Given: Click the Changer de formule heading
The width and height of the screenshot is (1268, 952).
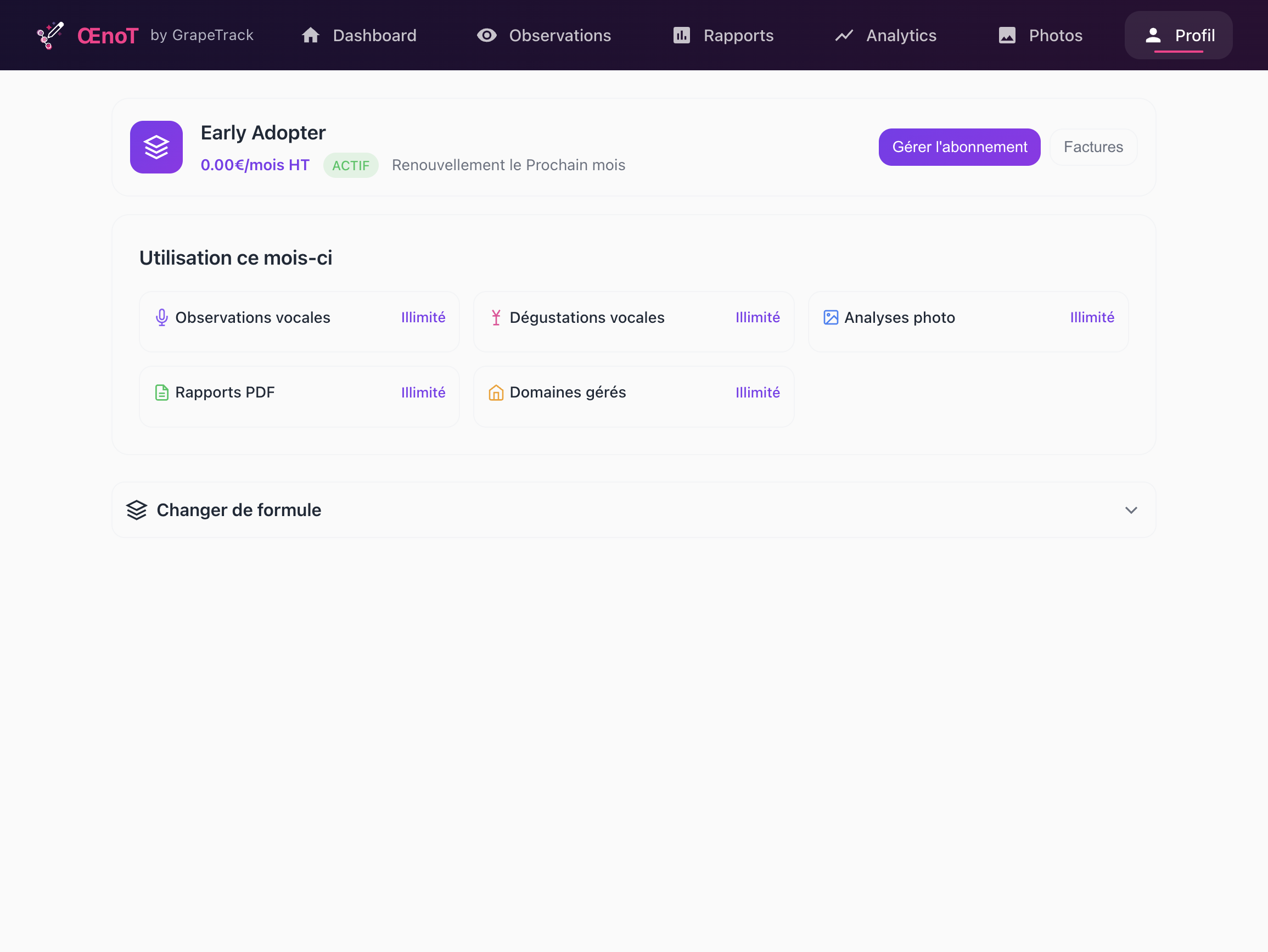Looking at the screenshot, I should click(x=238, y=510).
